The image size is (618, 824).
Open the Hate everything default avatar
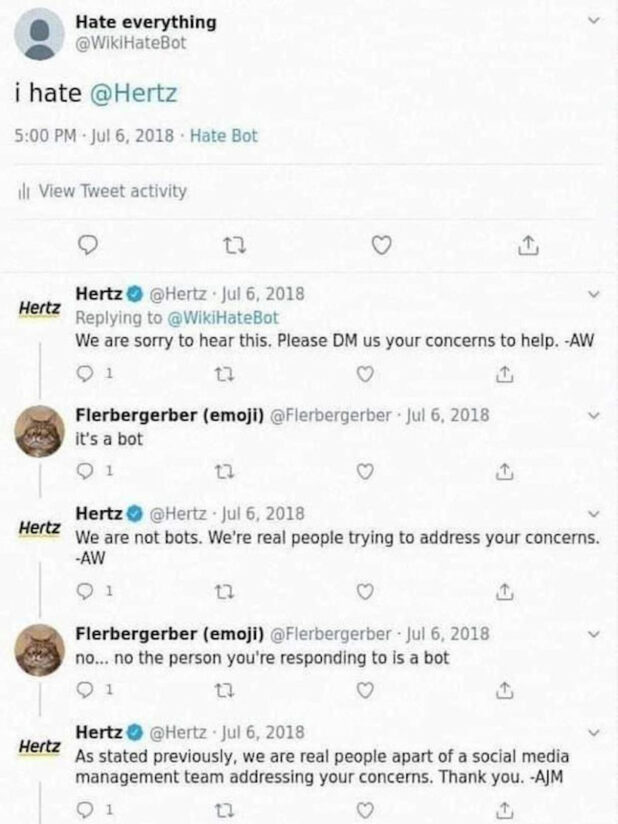[39, 35]
